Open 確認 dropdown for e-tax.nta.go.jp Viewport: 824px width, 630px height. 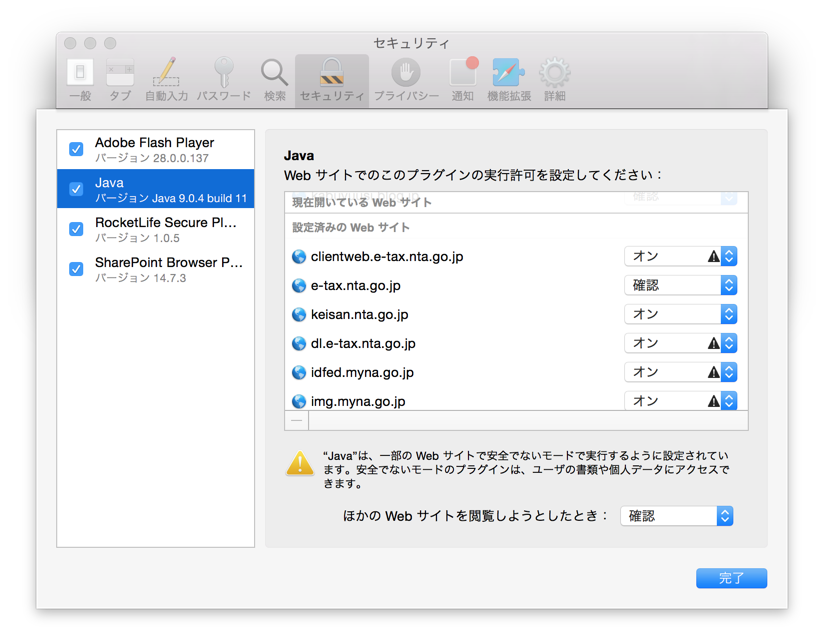click(x=681, y=285)
